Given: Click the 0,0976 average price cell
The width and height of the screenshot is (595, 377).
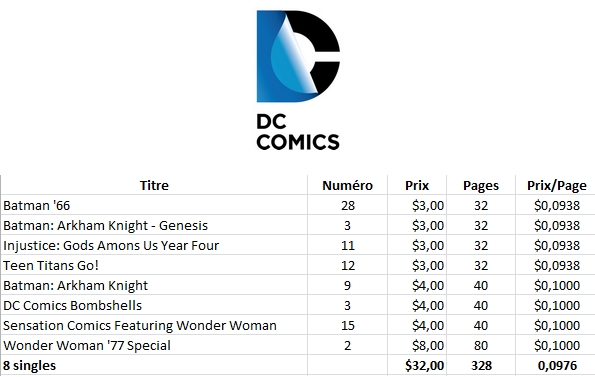Looking at the screenshot, I should pos(556,365).
